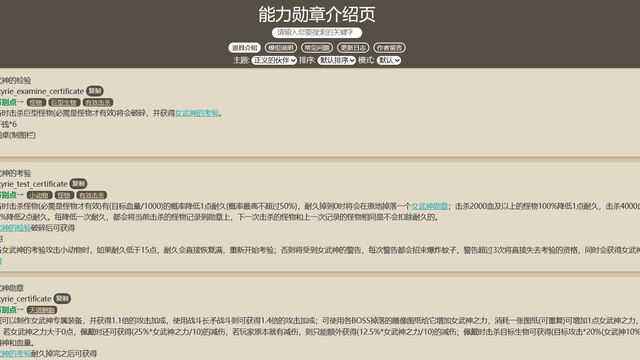This screenshot has width=640, height=360.
Task: Copy the test_certificate code with 复制
Action: pos(78,184)
